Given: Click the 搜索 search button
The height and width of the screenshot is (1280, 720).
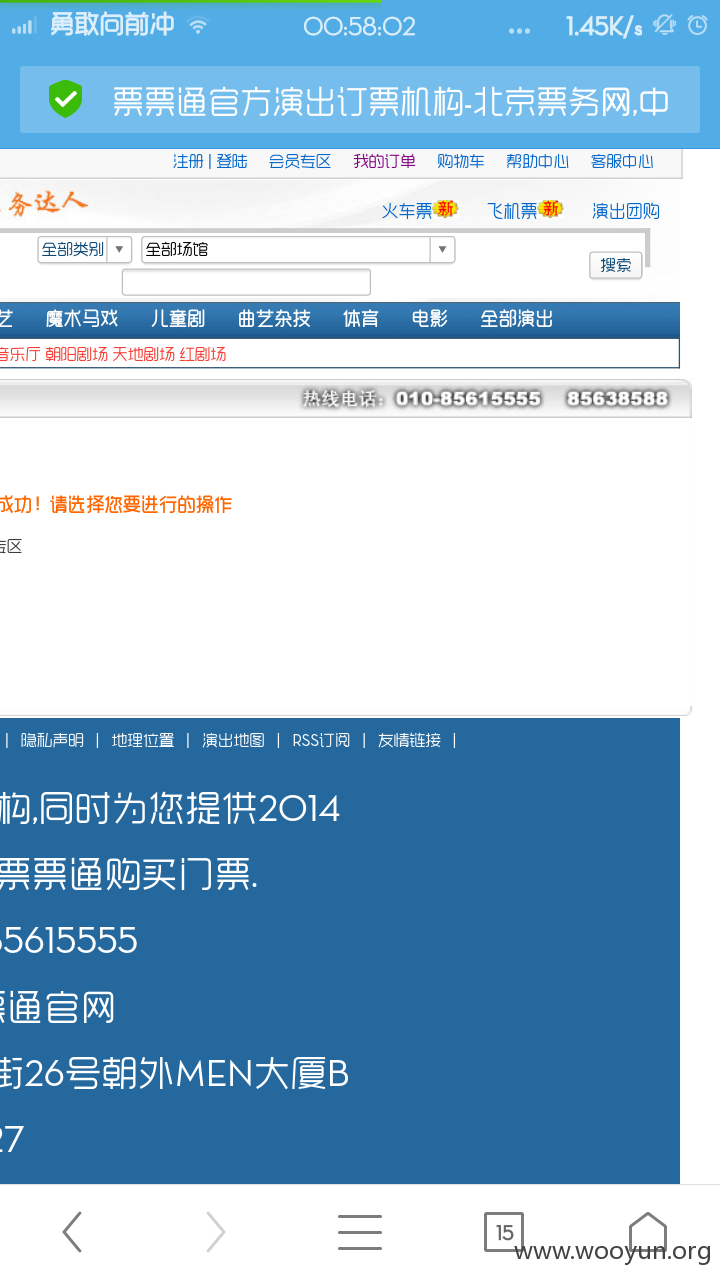Looking at the screenshot, I should pos(616,265).
